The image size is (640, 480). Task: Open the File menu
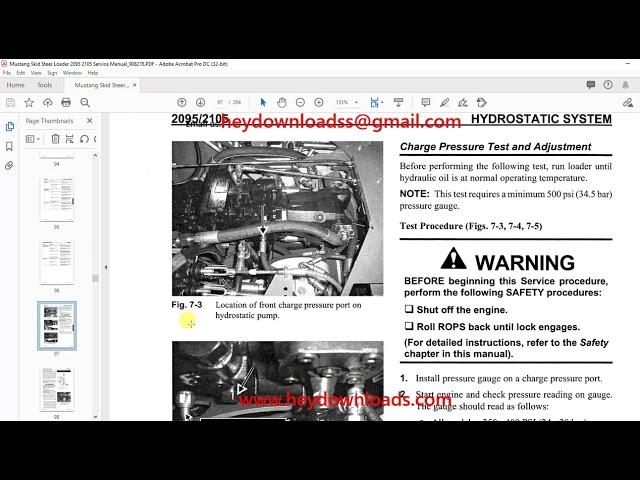7,73
